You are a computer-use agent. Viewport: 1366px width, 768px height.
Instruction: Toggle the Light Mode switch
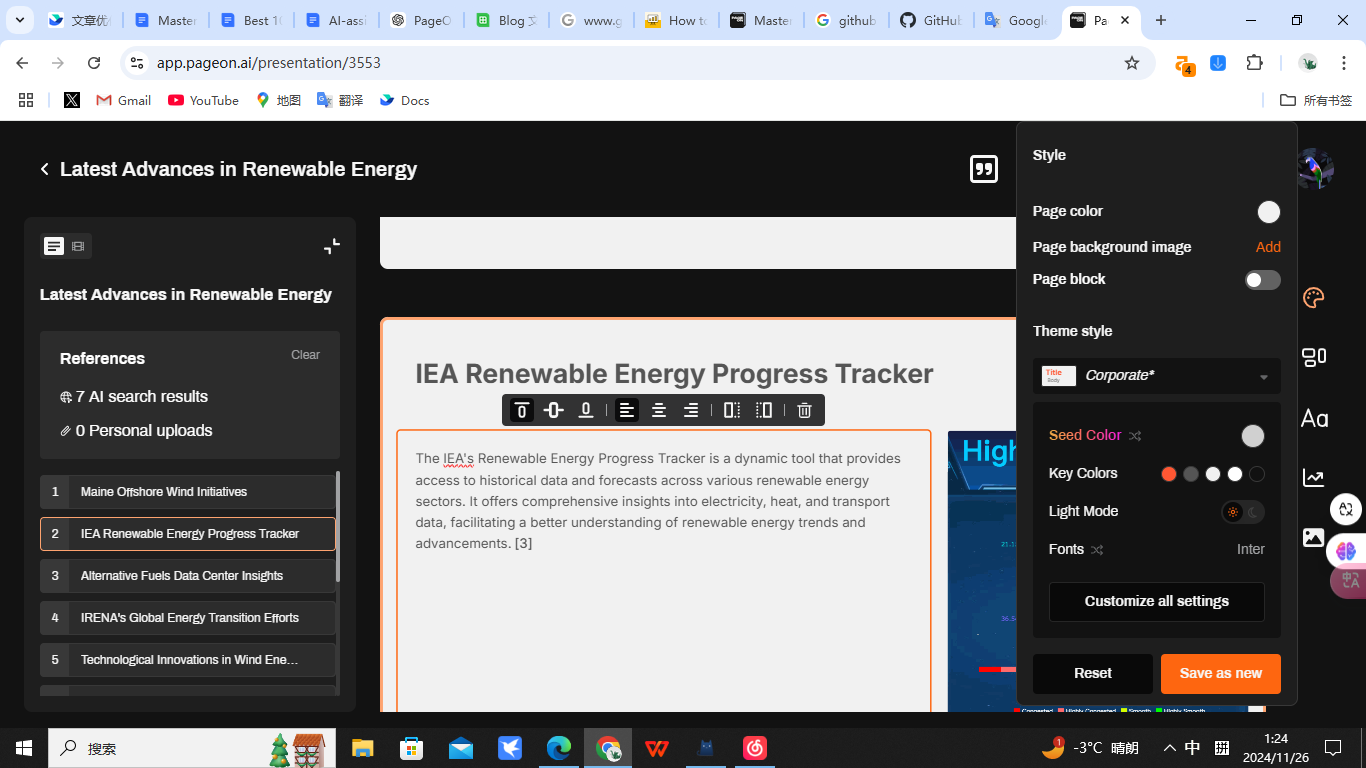point(1243,512)
